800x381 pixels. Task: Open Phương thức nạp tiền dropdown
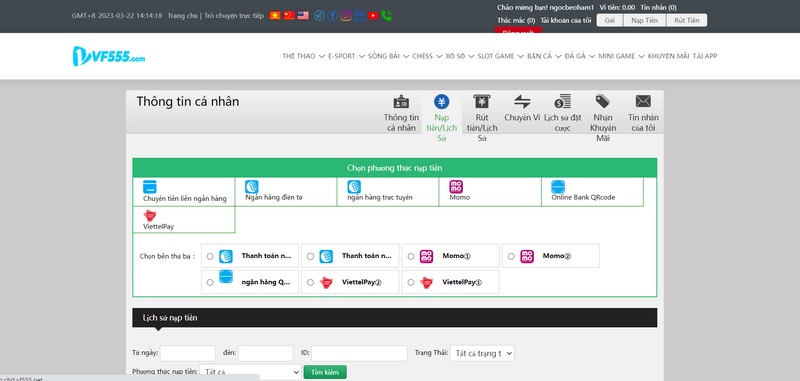251,372
